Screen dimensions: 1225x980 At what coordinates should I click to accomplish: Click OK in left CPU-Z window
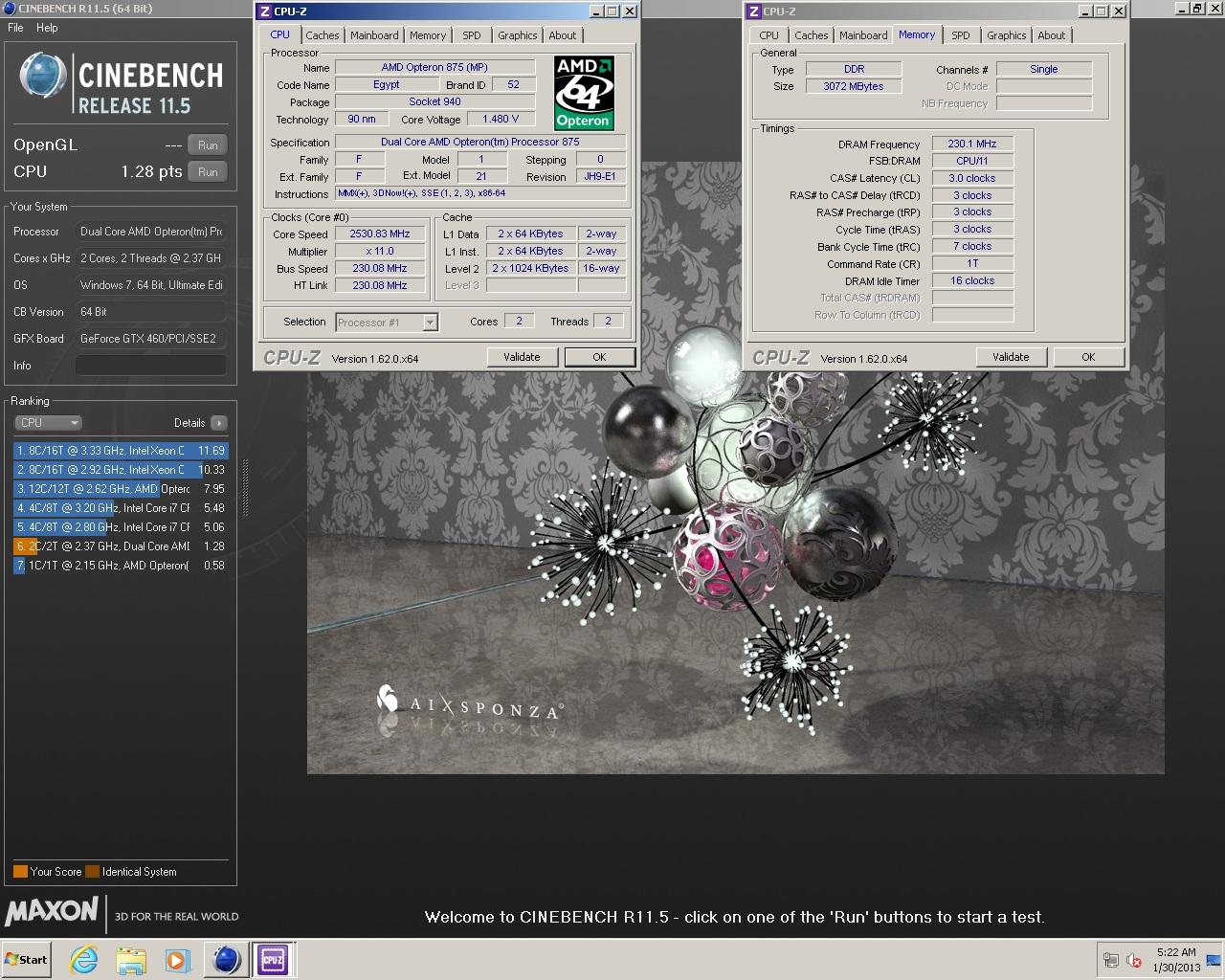pos(599,357)
